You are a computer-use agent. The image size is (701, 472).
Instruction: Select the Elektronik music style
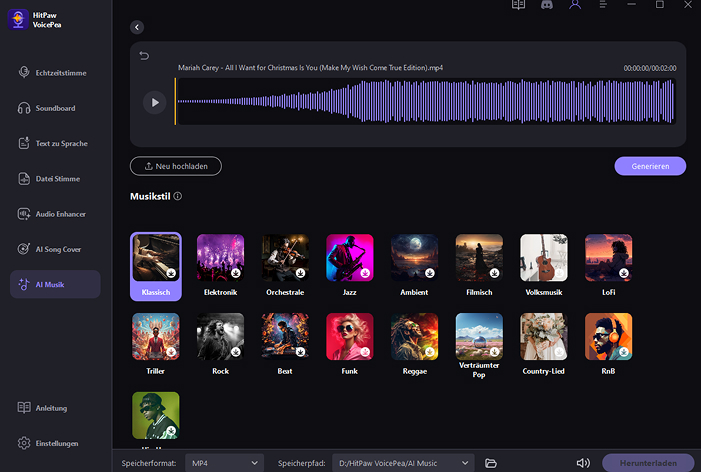click(220, 266)
